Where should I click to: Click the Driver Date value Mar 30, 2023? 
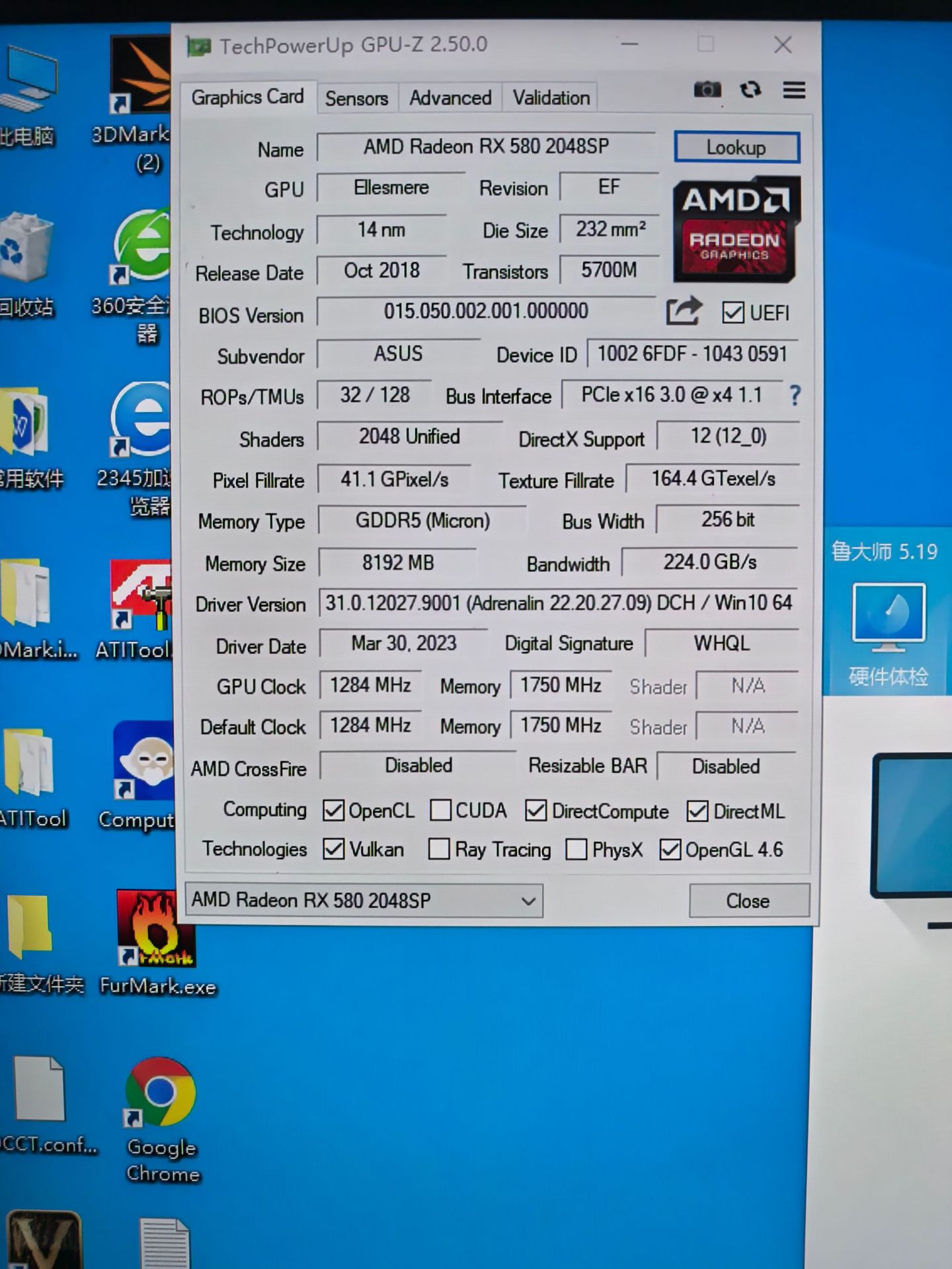click(403, 643)
